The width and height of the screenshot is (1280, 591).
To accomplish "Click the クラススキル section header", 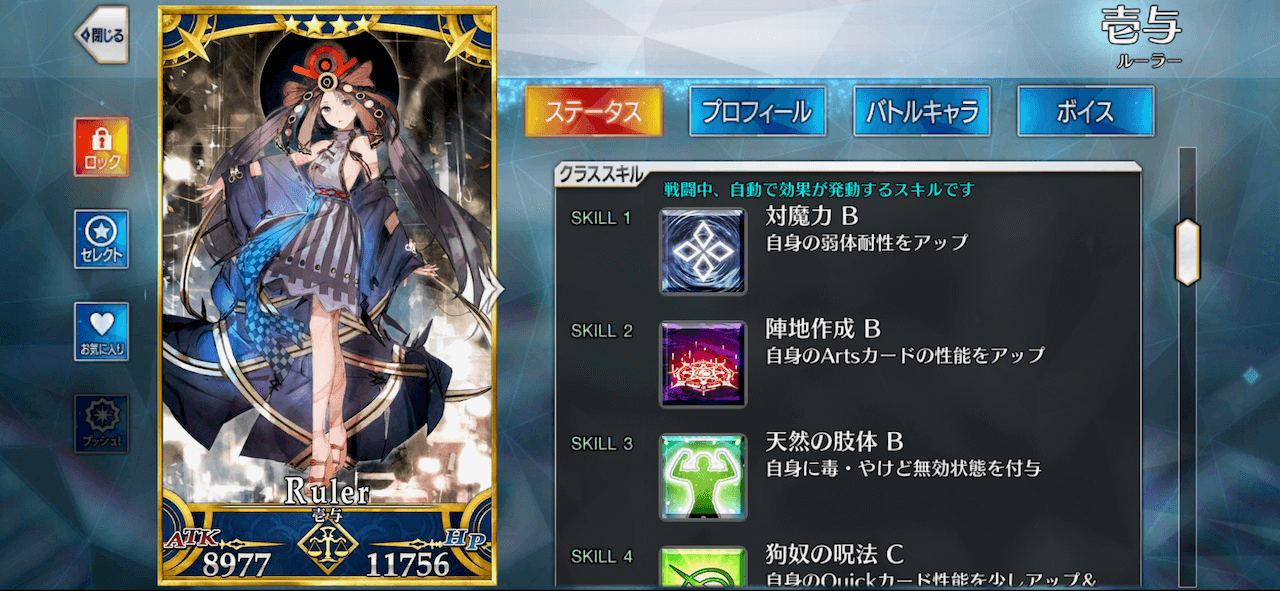I will point(601,175).
